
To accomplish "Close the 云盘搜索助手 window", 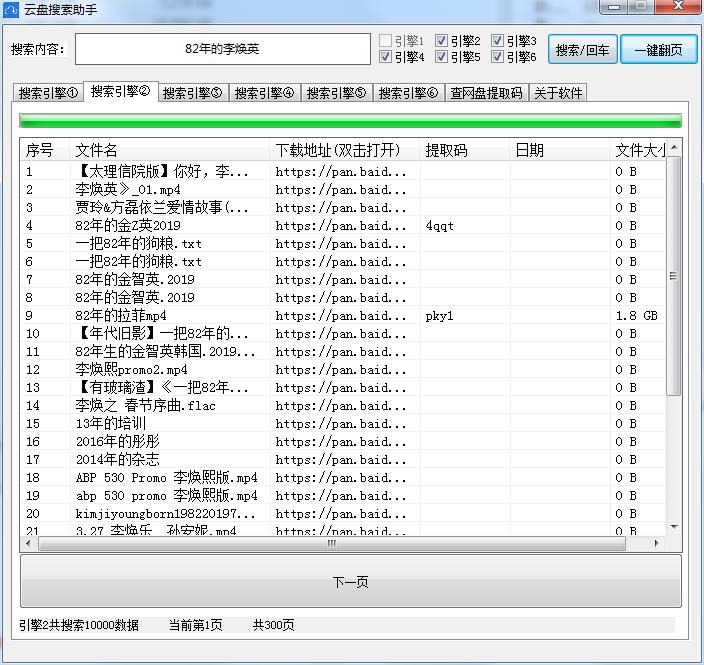I will (x=678, y=6).
